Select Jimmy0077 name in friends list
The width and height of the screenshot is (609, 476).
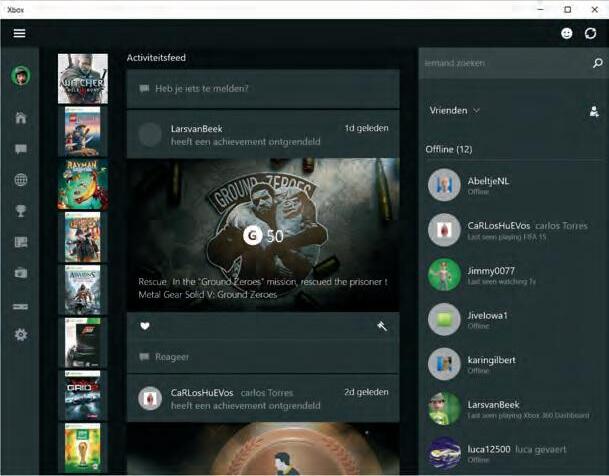pyautogui.click(x=491, y=271)
